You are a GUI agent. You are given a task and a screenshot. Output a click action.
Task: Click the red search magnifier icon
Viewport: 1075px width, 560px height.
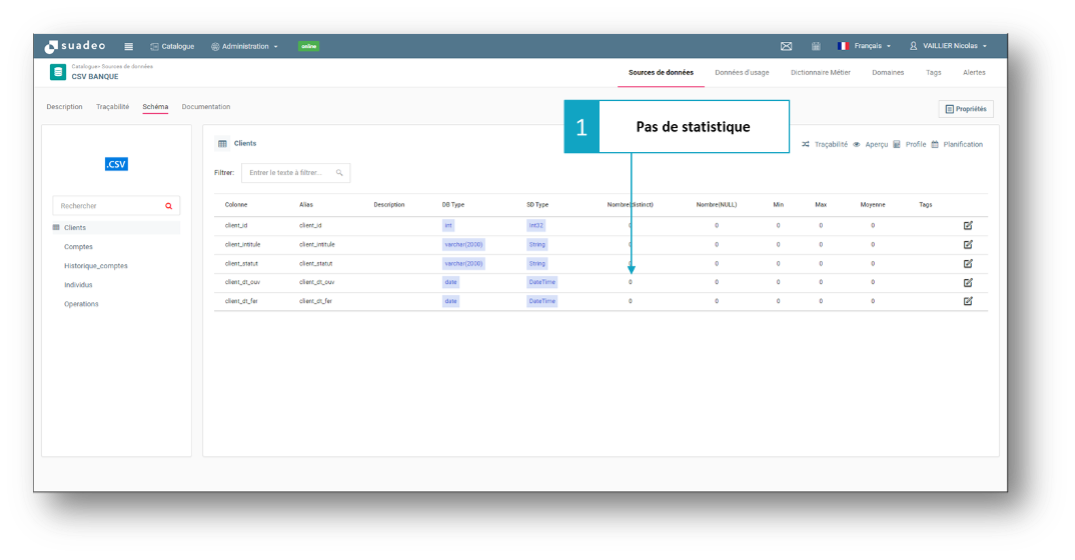tap(169, 206)
